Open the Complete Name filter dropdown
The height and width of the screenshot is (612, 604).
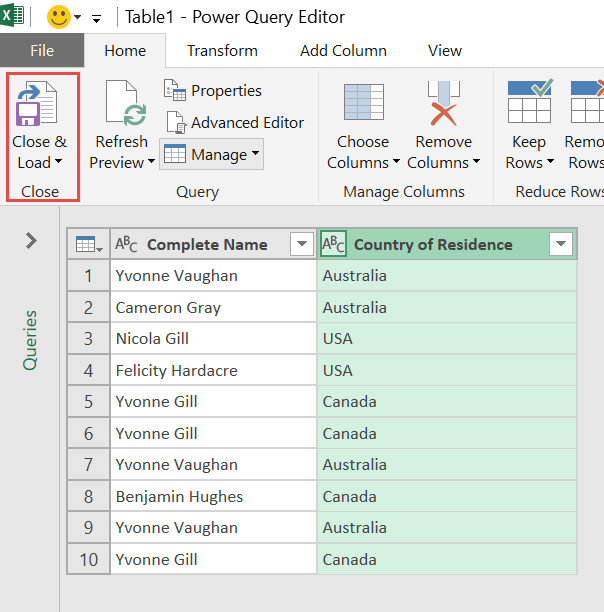coord(302,244)
